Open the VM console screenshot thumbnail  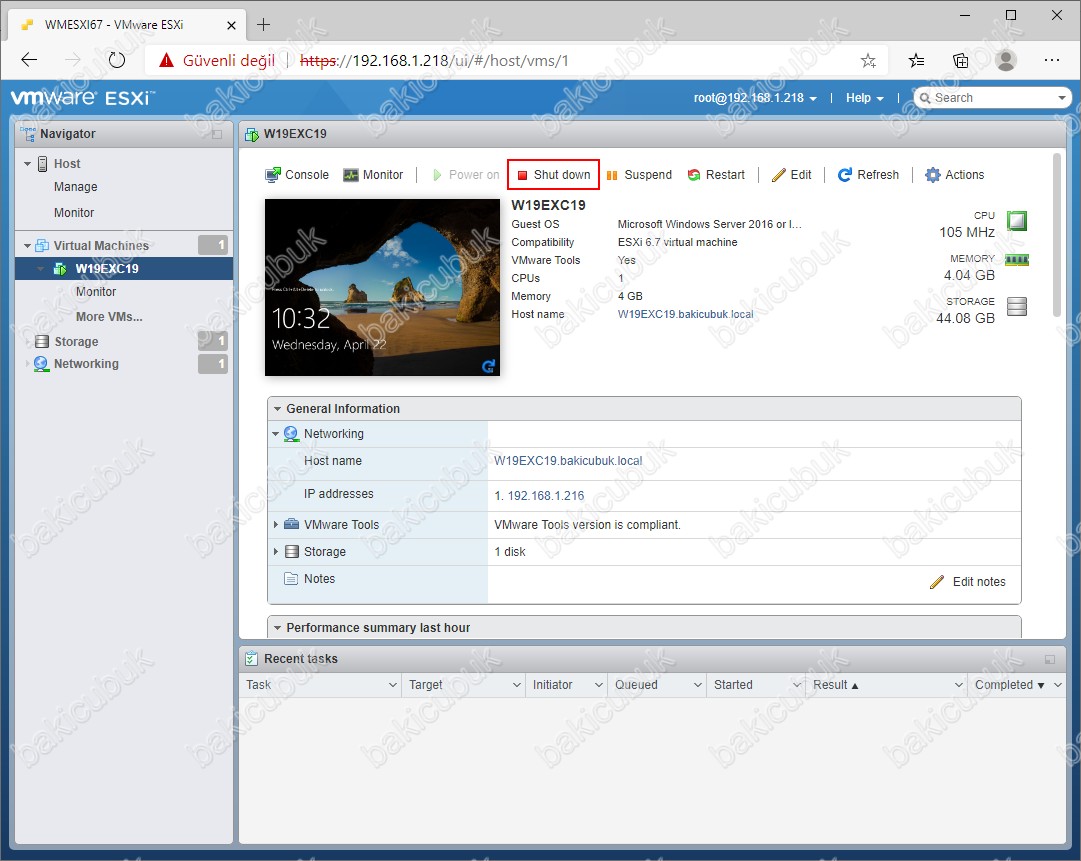coord(383,287)
